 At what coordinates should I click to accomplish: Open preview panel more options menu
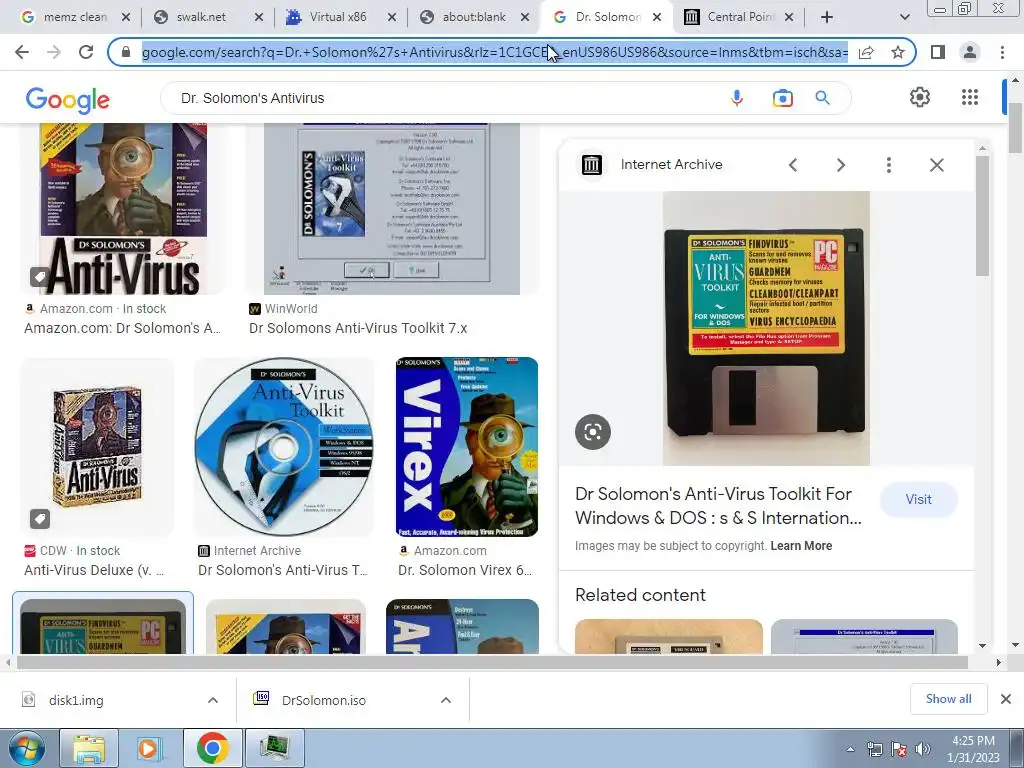(889, 165)
